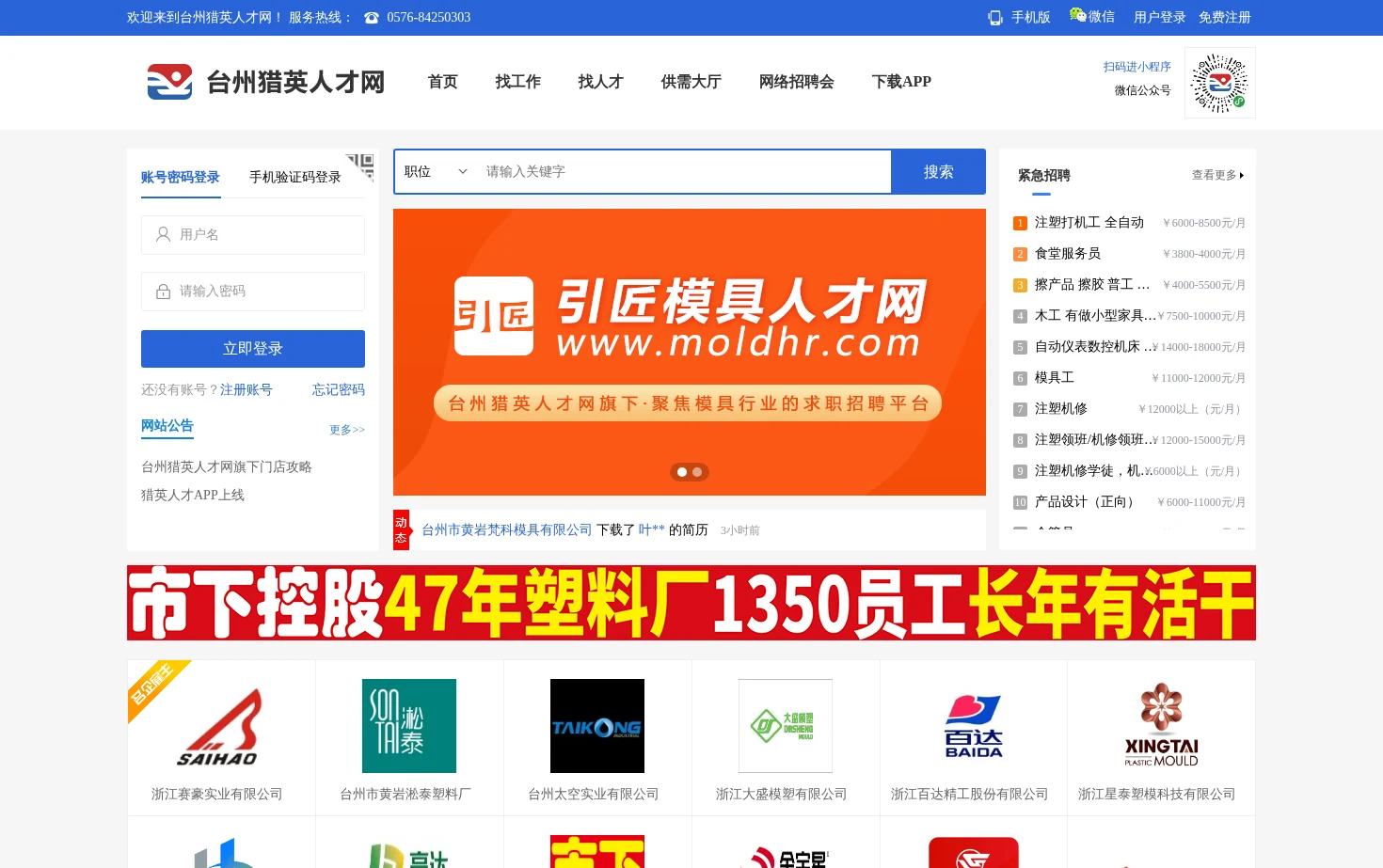Image resolution: width=1383 pixels, height=868 pixels.
Task: Click the user icon in username field
Action: tap(163, 234)
